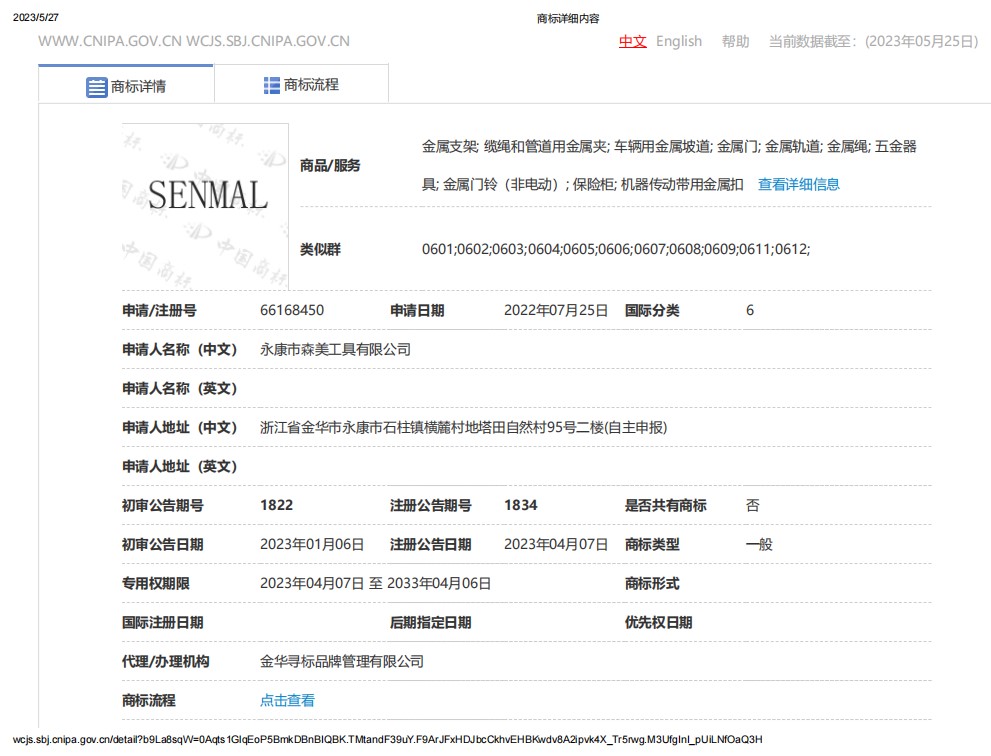Viewport: 991px width, 756px height.
Task: Click the 商标形式 label
Action: tap(652, 584)
